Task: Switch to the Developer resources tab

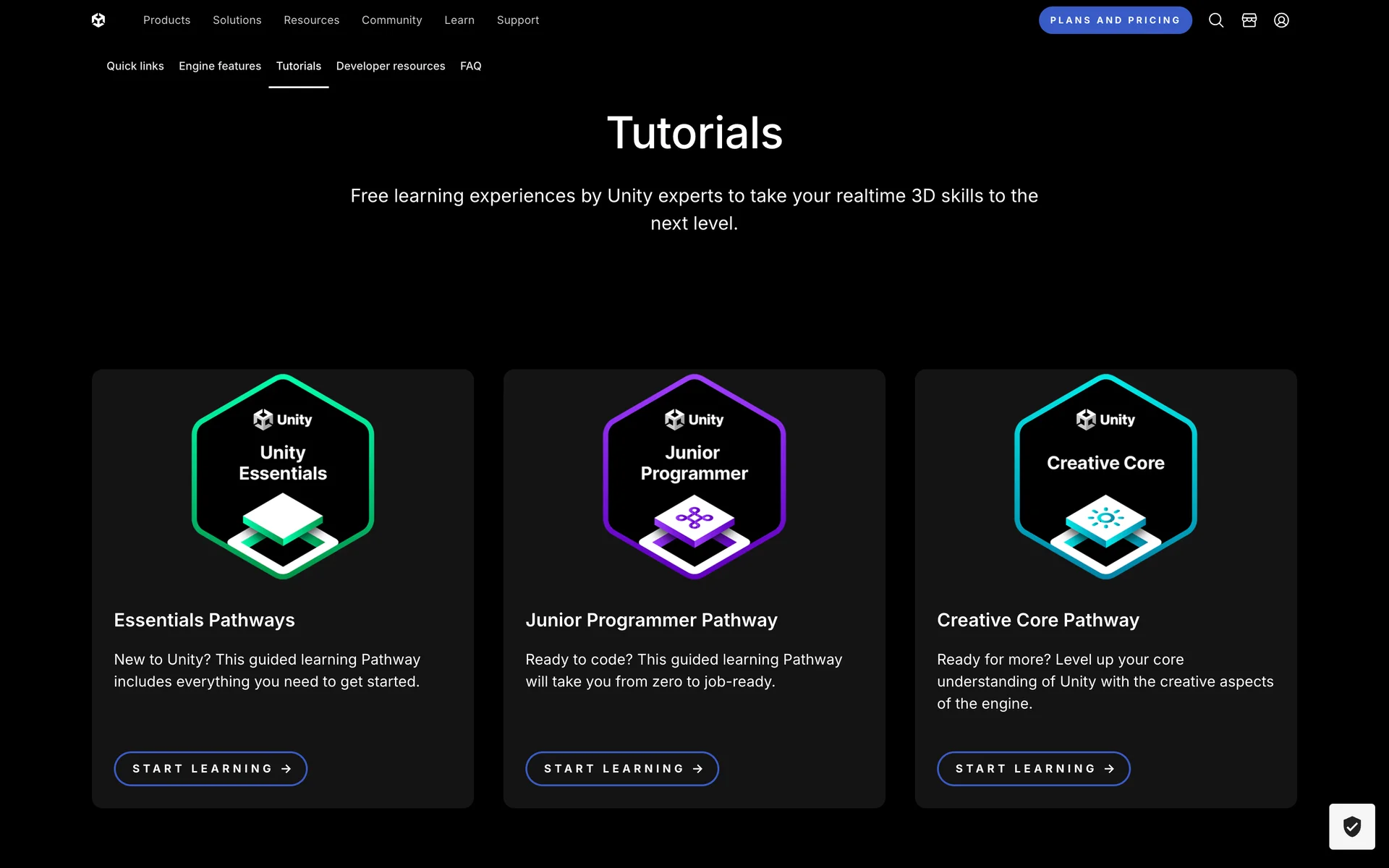Action: 391,66
